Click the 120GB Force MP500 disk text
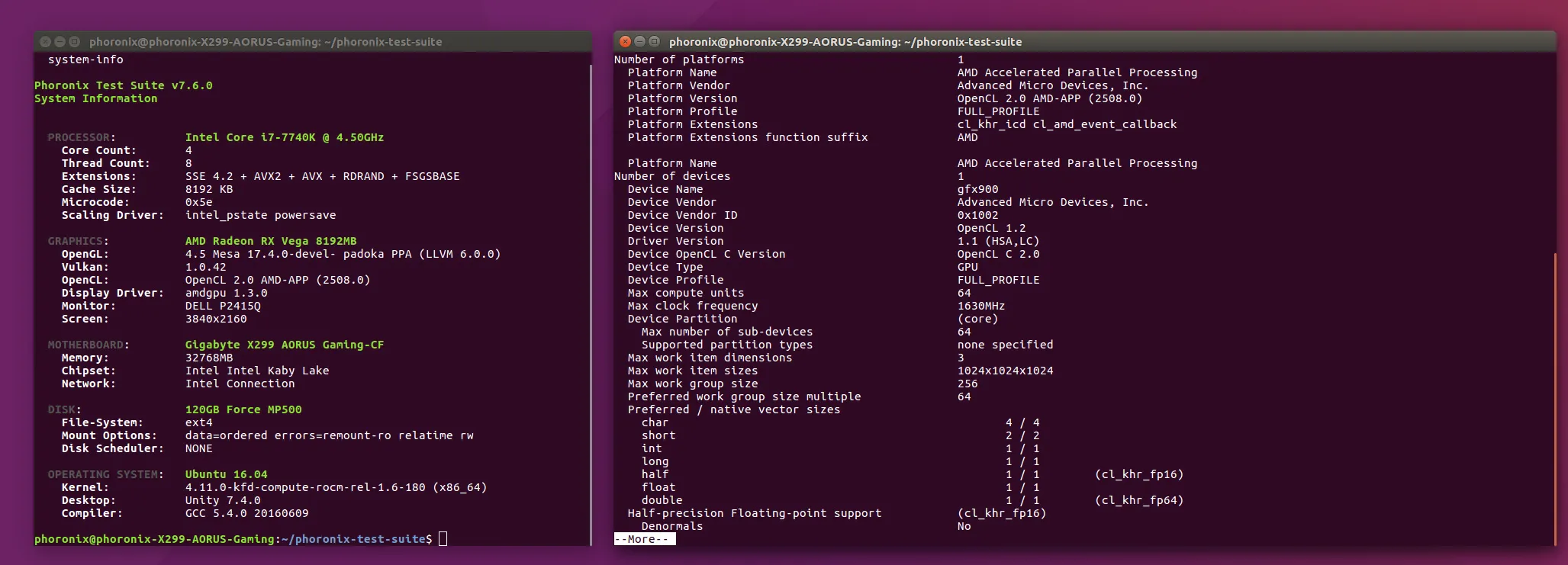Image resolution: width=1568 pixels, height=565 pixels. [243, 409]
